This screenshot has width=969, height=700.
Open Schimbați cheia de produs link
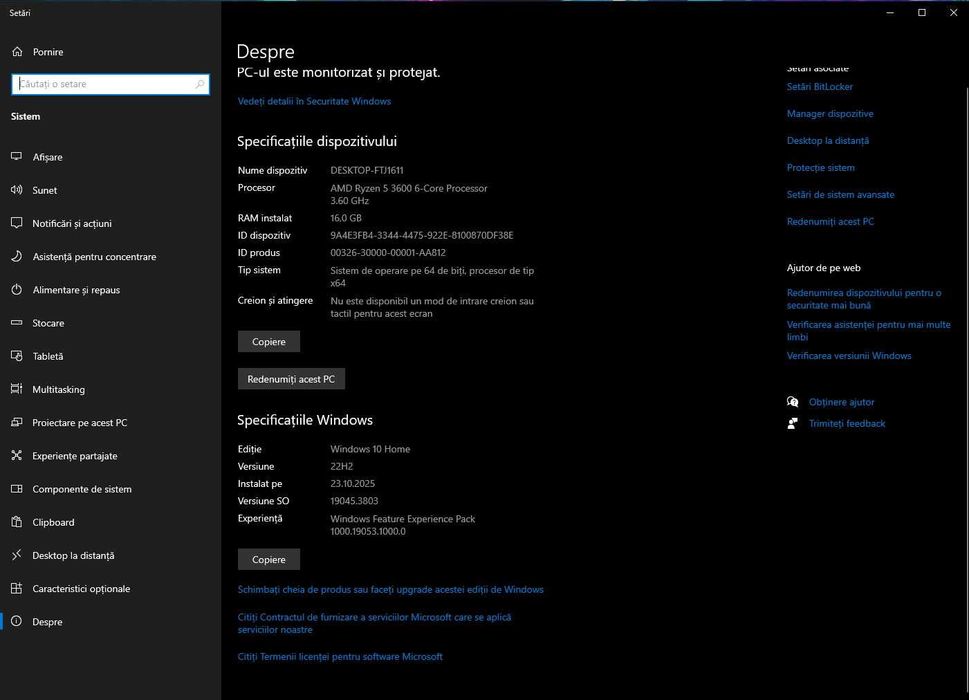click(391, 589)
